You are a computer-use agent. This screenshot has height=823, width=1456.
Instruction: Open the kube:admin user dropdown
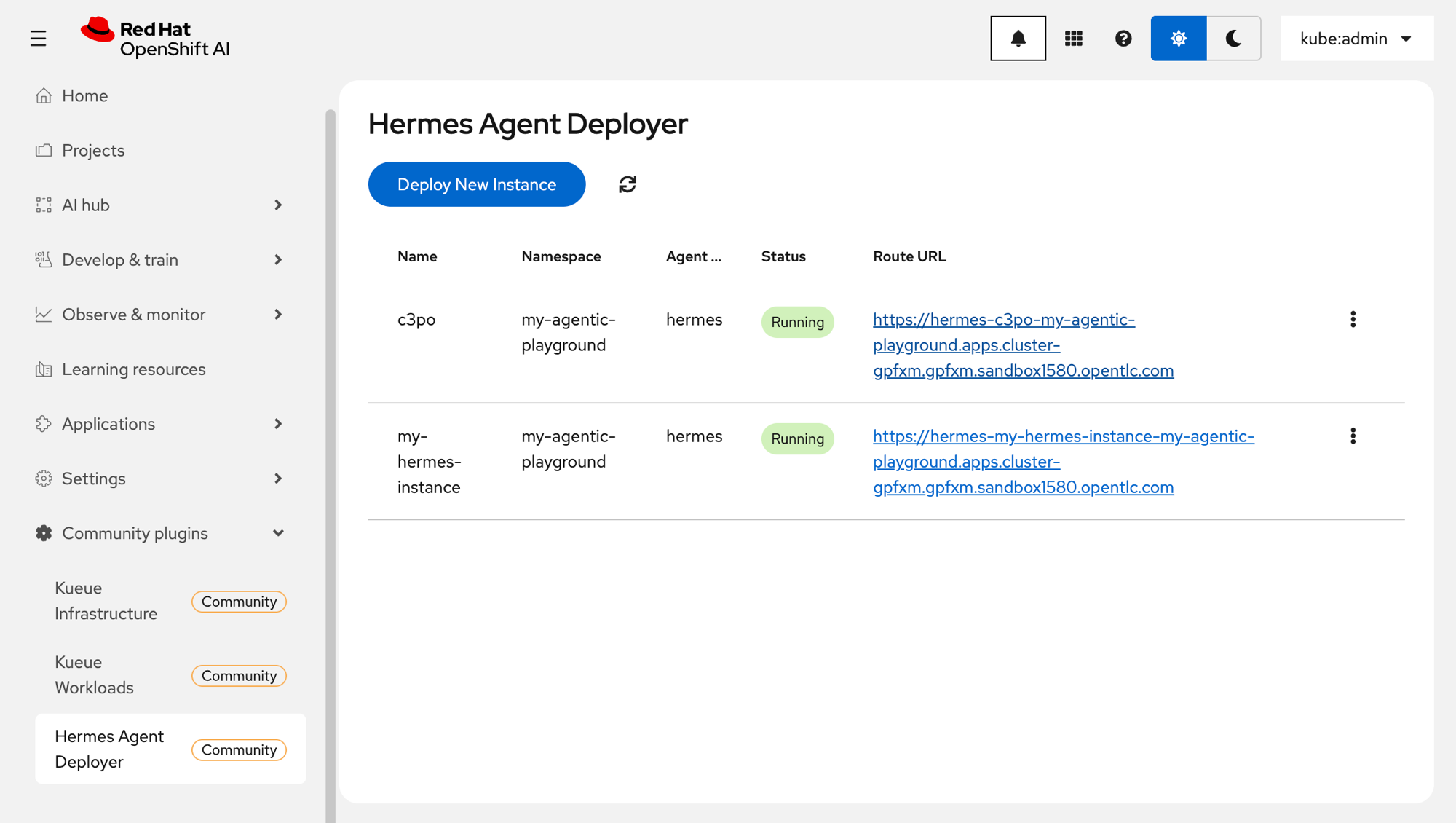click(1356, 39)
